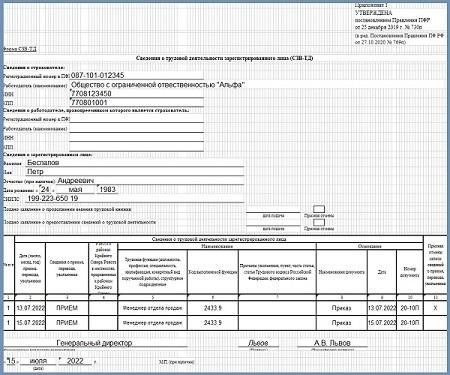This screenshot has height=375, width=450.
Task: Click the surname field Беспалов
Action: tap(135, 163)
